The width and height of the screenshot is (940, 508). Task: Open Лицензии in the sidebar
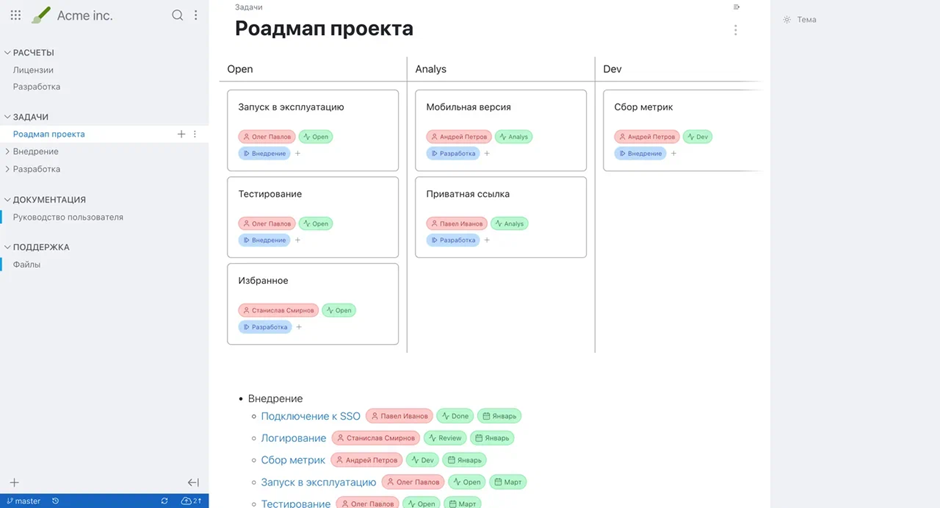click(x=33, y=70)
